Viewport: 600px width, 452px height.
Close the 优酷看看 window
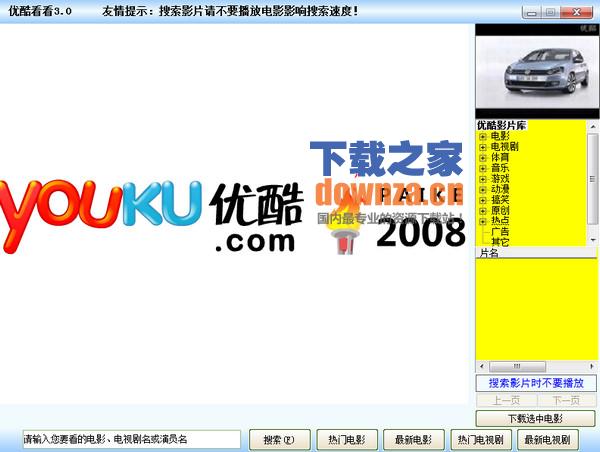coord(576,13)
